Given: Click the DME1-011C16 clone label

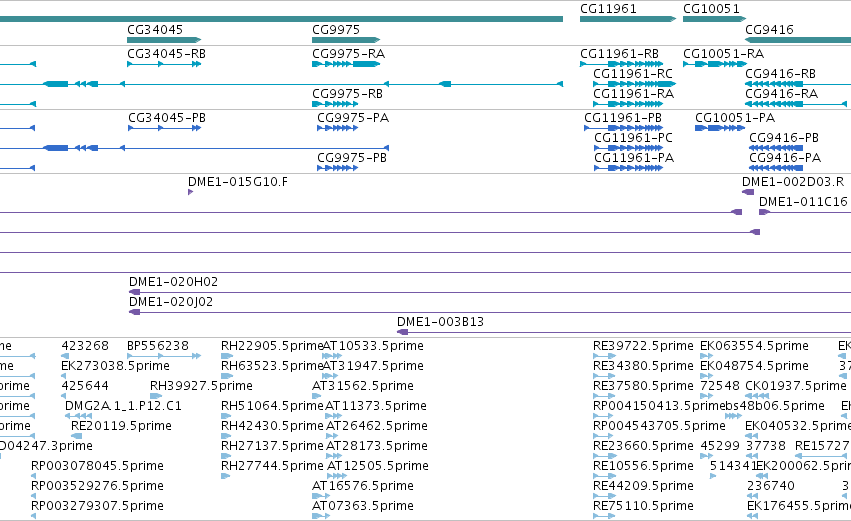Looking at the screenshot, I should 803,202.
